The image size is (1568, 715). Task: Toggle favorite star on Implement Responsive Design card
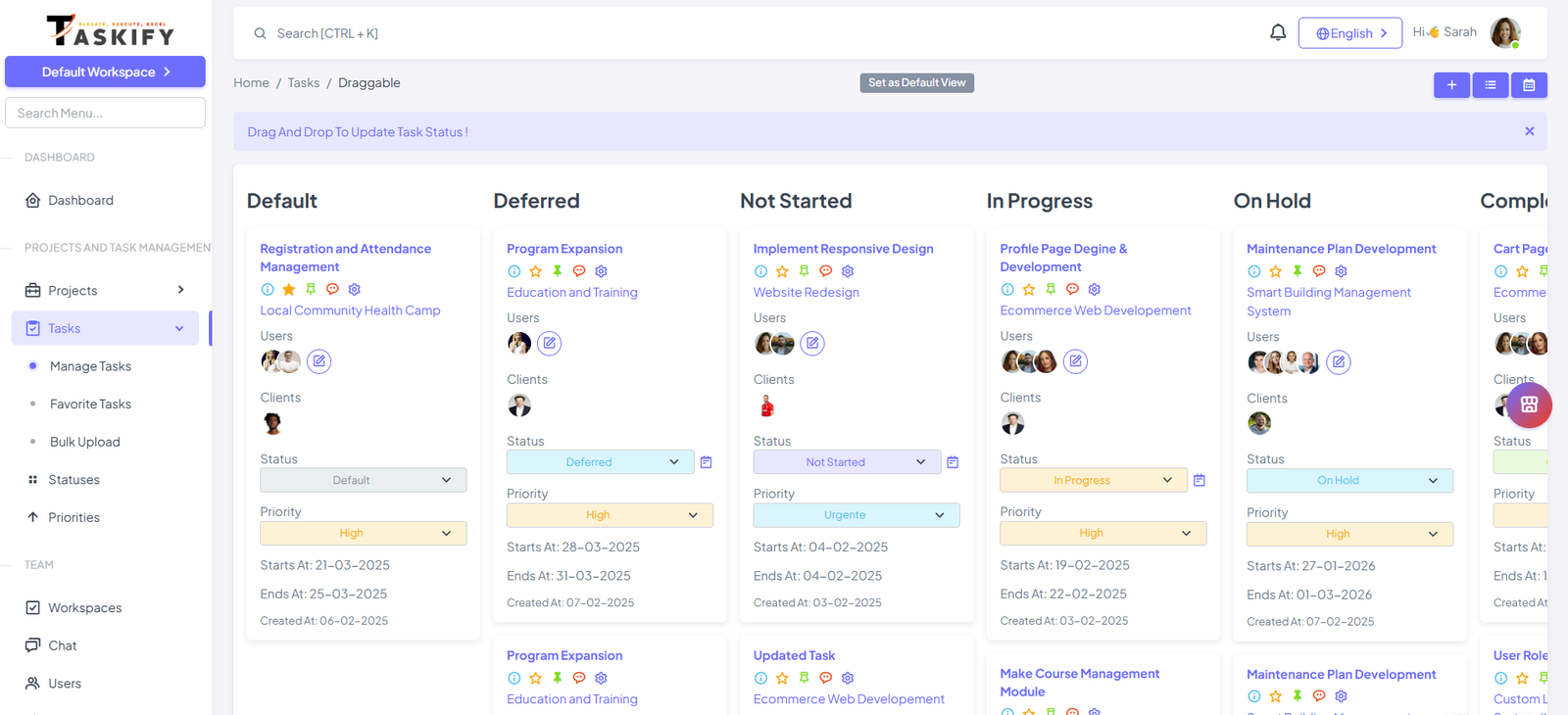point(782,271)
